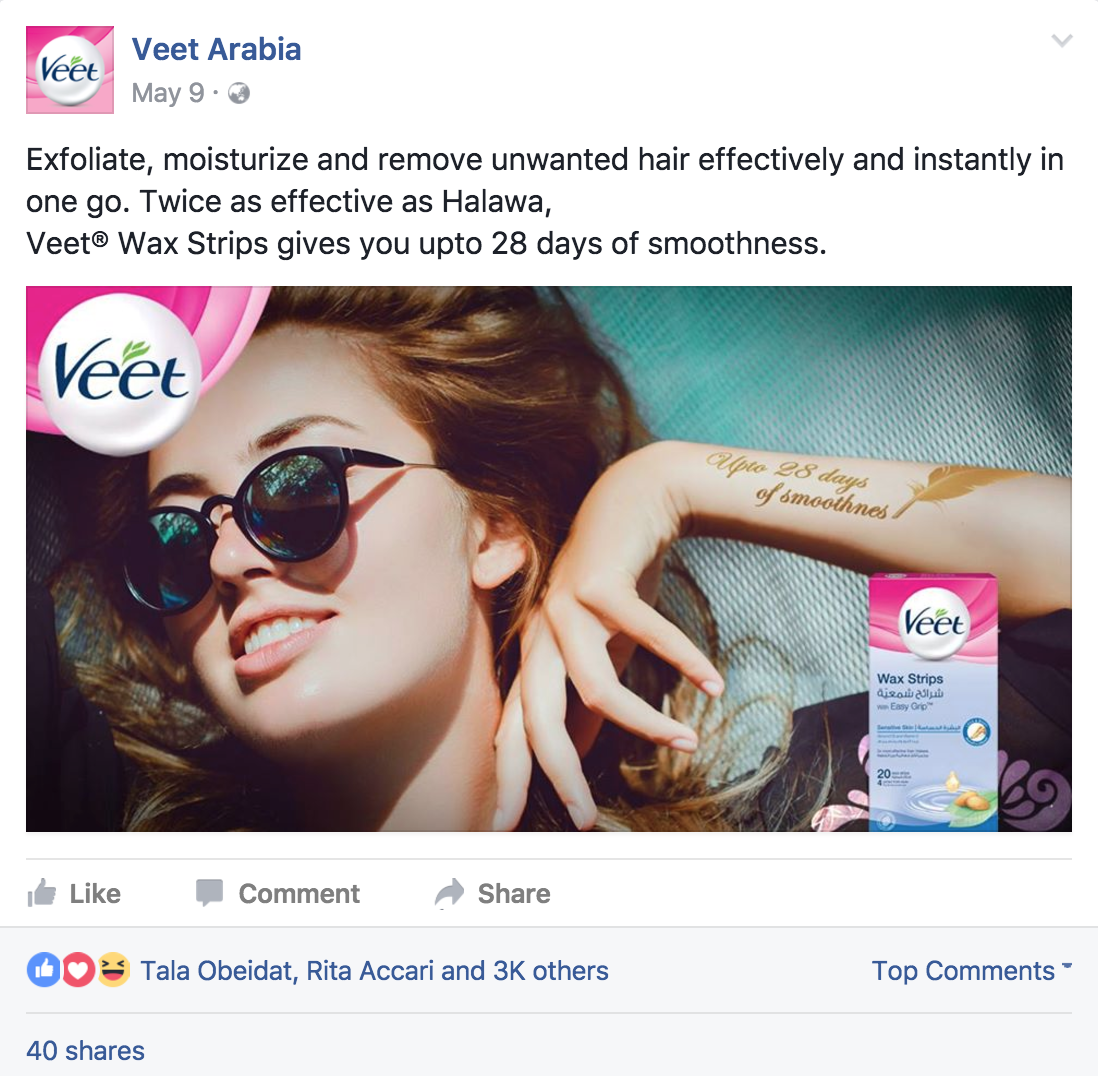
Task: Click the May 9 post timestamp
Action: click(x=168, y=93)
